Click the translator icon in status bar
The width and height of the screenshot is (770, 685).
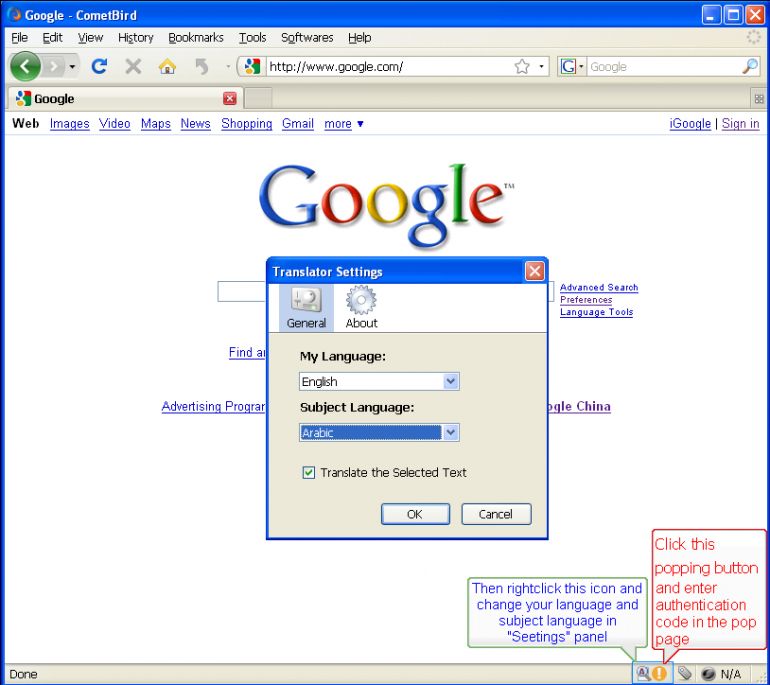pos(643,674)
